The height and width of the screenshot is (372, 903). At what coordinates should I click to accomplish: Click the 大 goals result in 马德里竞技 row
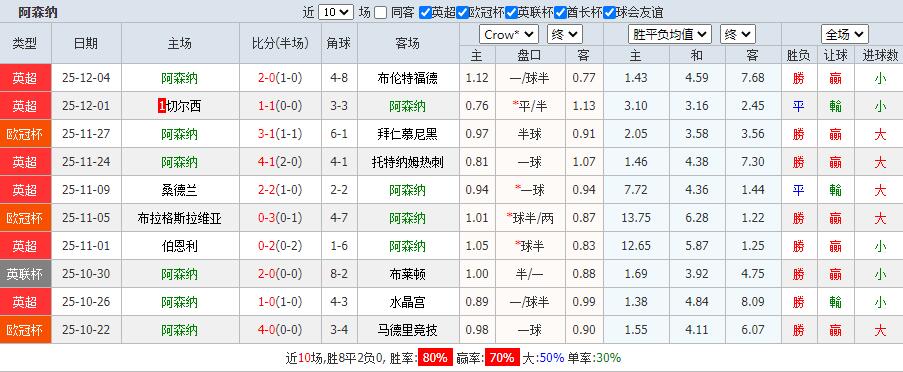(880, 331)
